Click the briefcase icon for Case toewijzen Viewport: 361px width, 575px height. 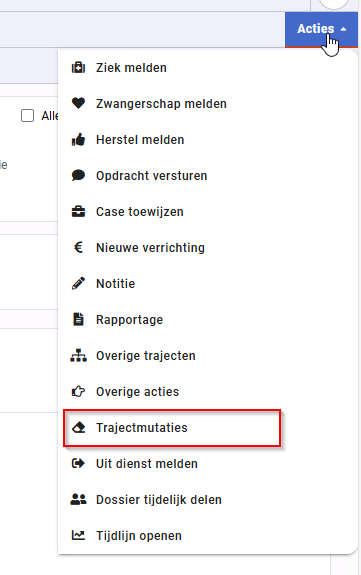tap(78, 212)
